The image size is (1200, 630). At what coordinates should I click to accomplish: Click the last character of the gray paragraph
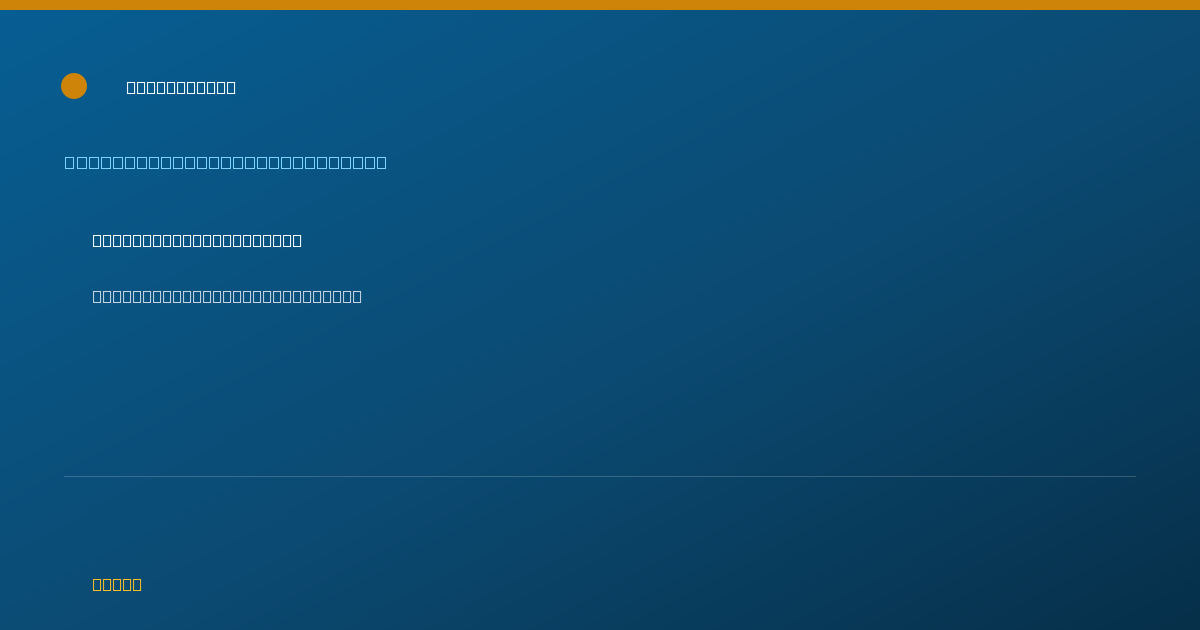356,296
